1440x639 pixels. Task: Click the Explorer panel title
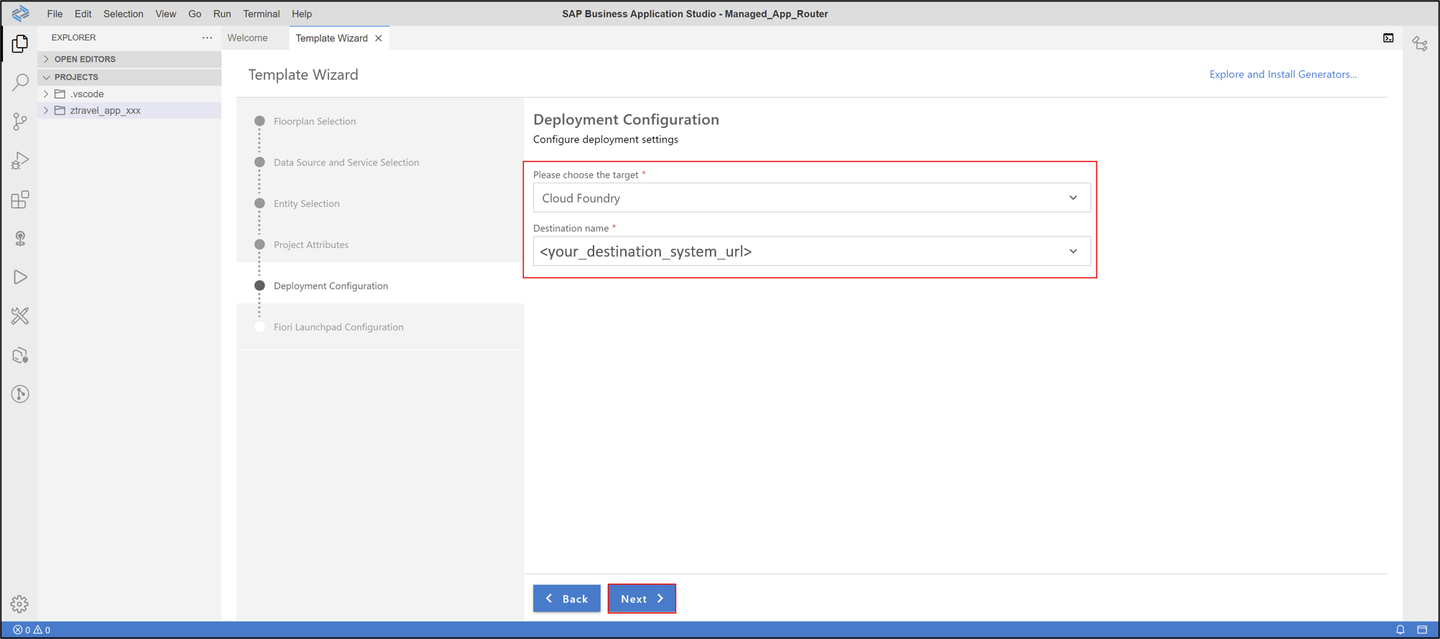tap(74, 38)
